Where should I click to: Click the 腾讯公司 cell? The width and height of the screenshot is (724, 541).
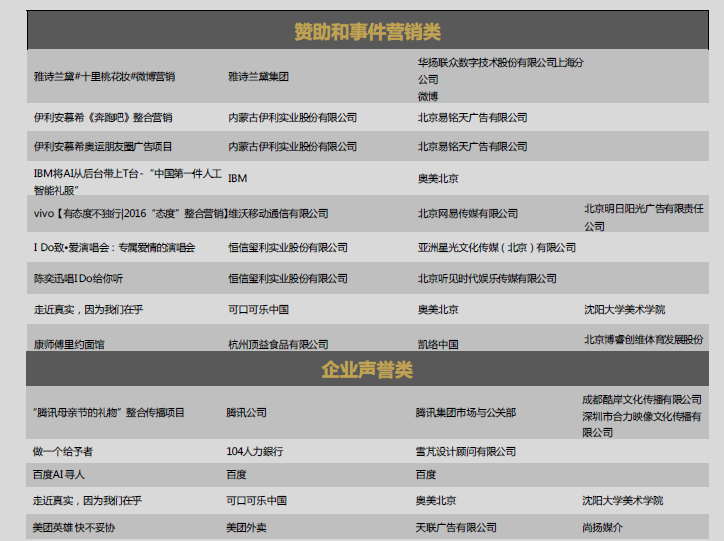(246, 413)
